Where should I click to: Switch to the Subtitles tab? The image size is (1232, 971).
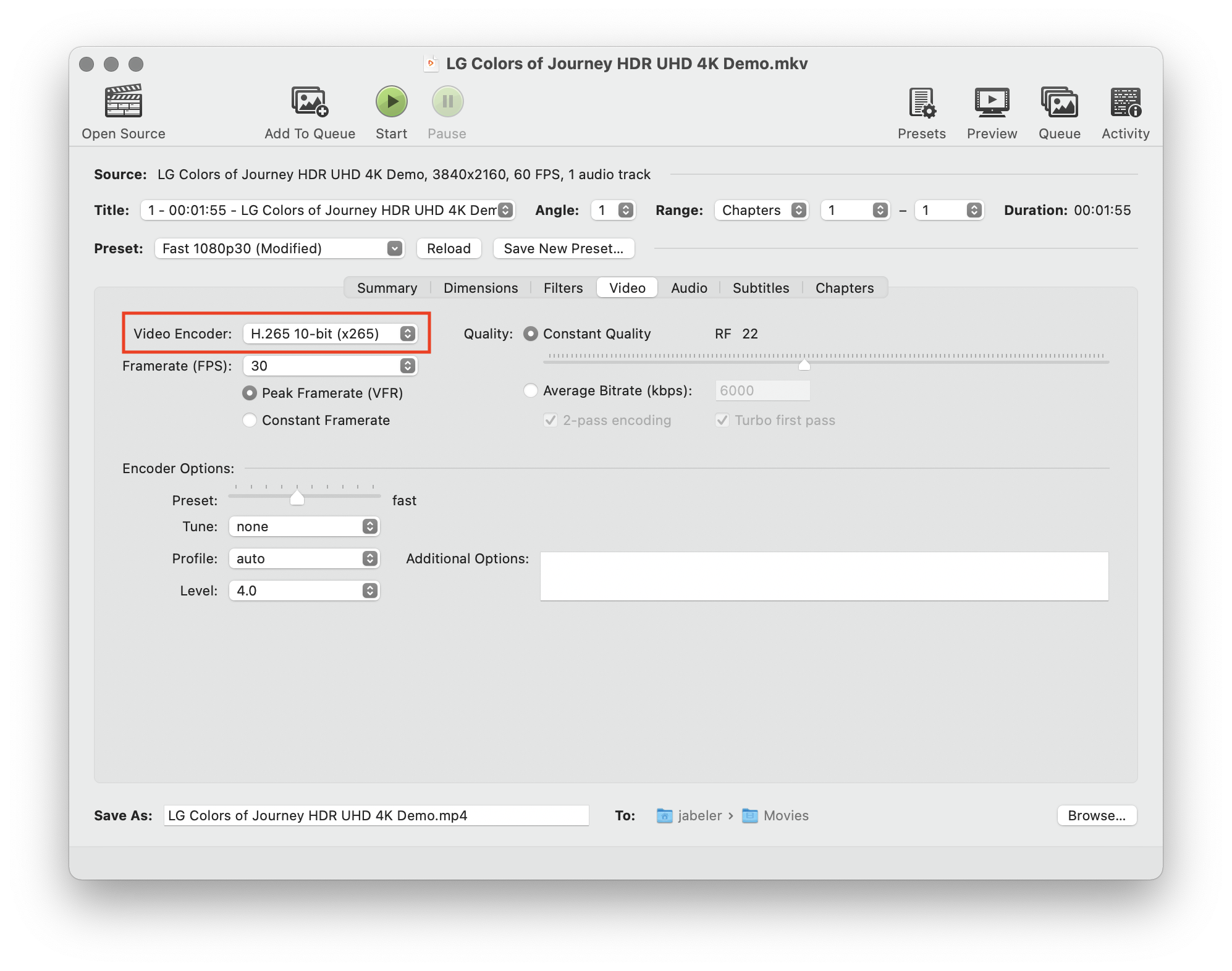pyautogui.click(x=761, y=288)
